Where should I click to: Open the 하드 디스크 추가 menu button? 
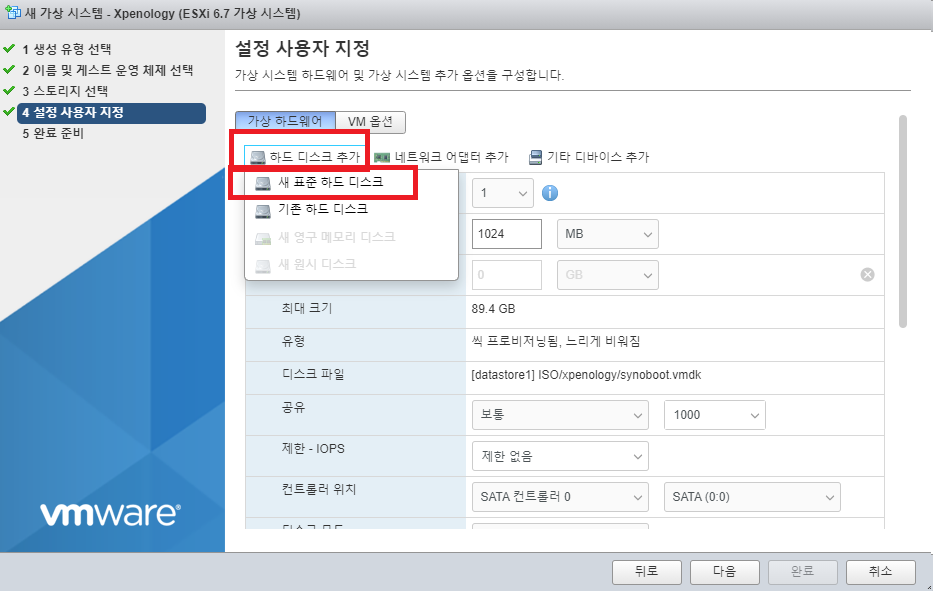point(305,157)
